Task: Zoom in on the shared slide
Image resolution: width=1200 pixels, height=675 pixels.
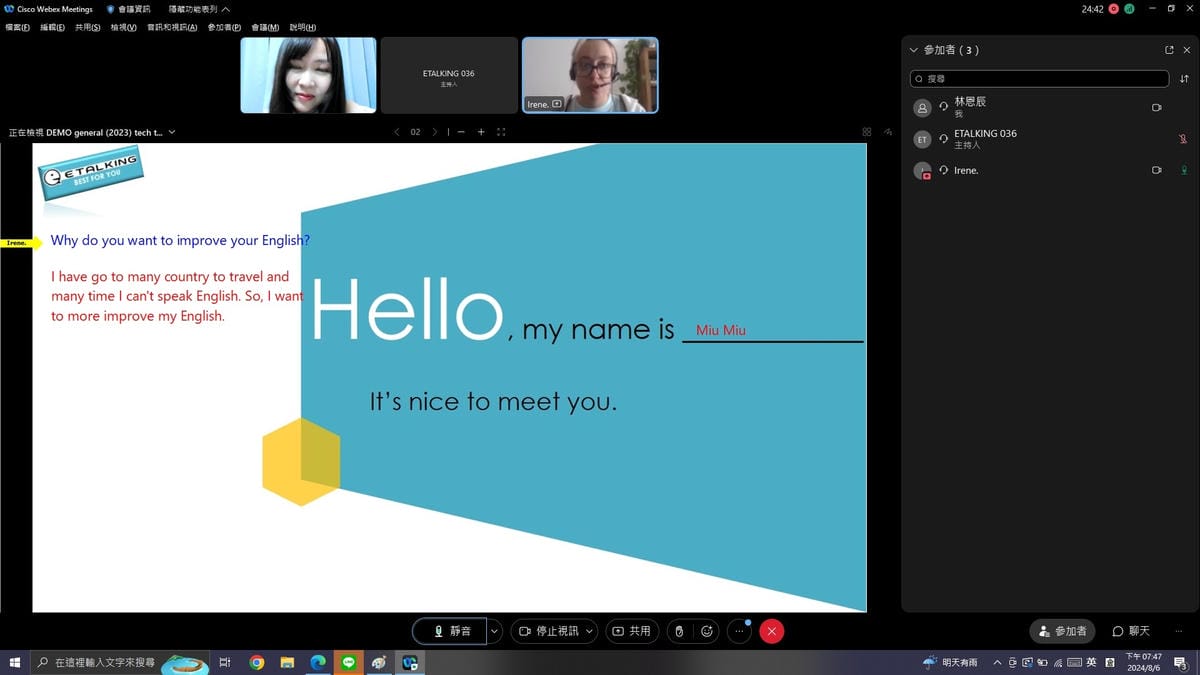Action: (481, 132)
